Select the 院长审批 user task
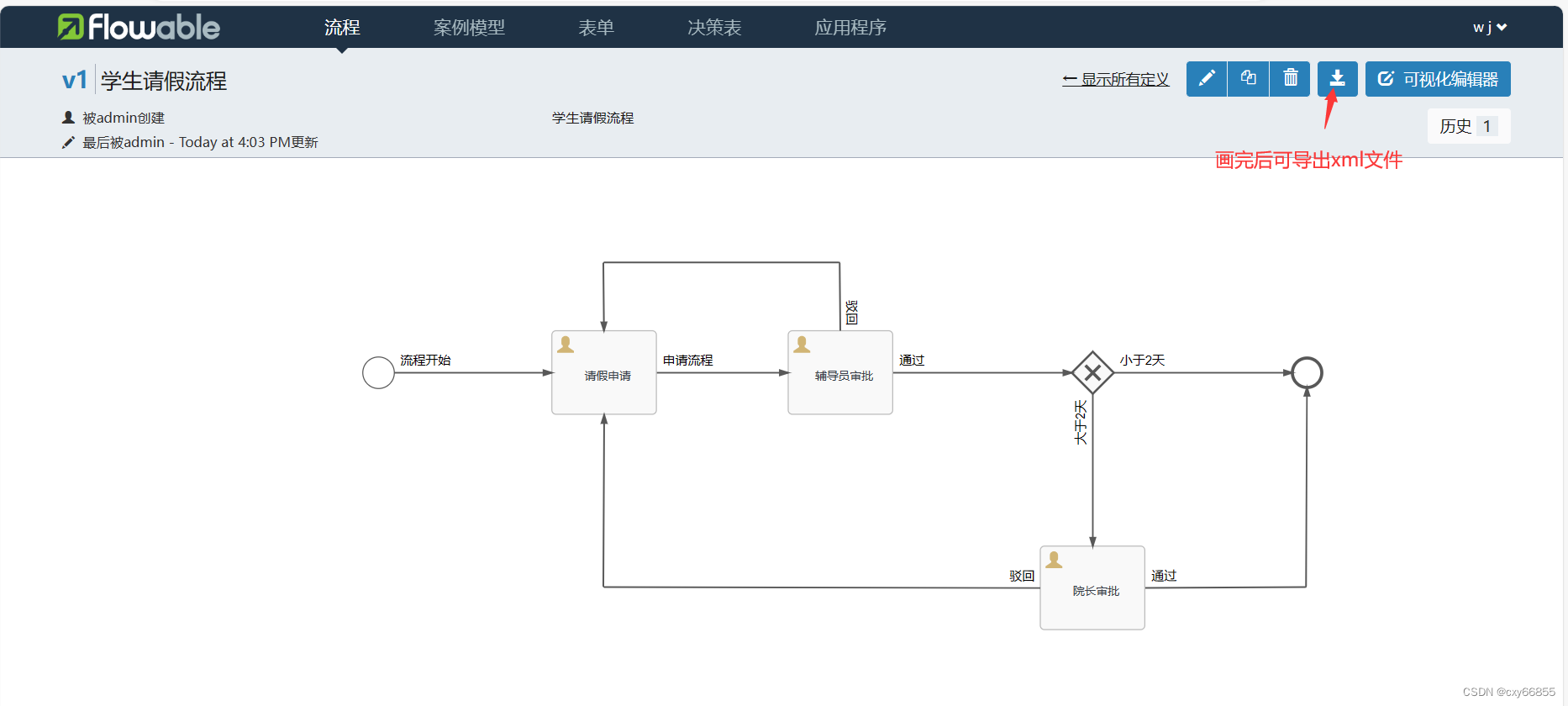This screenshot has width=1568, height=706. tap(1092, 587)
